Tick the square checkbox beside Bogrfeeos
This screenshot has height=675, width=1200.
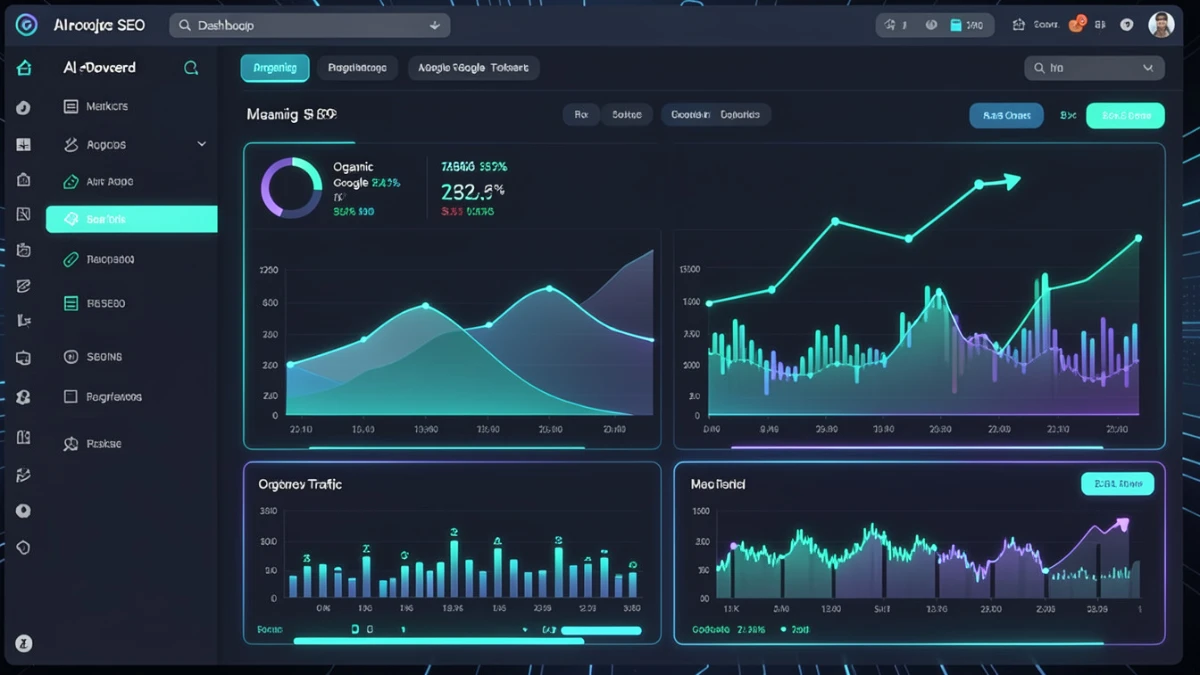[x=71, y=396]
